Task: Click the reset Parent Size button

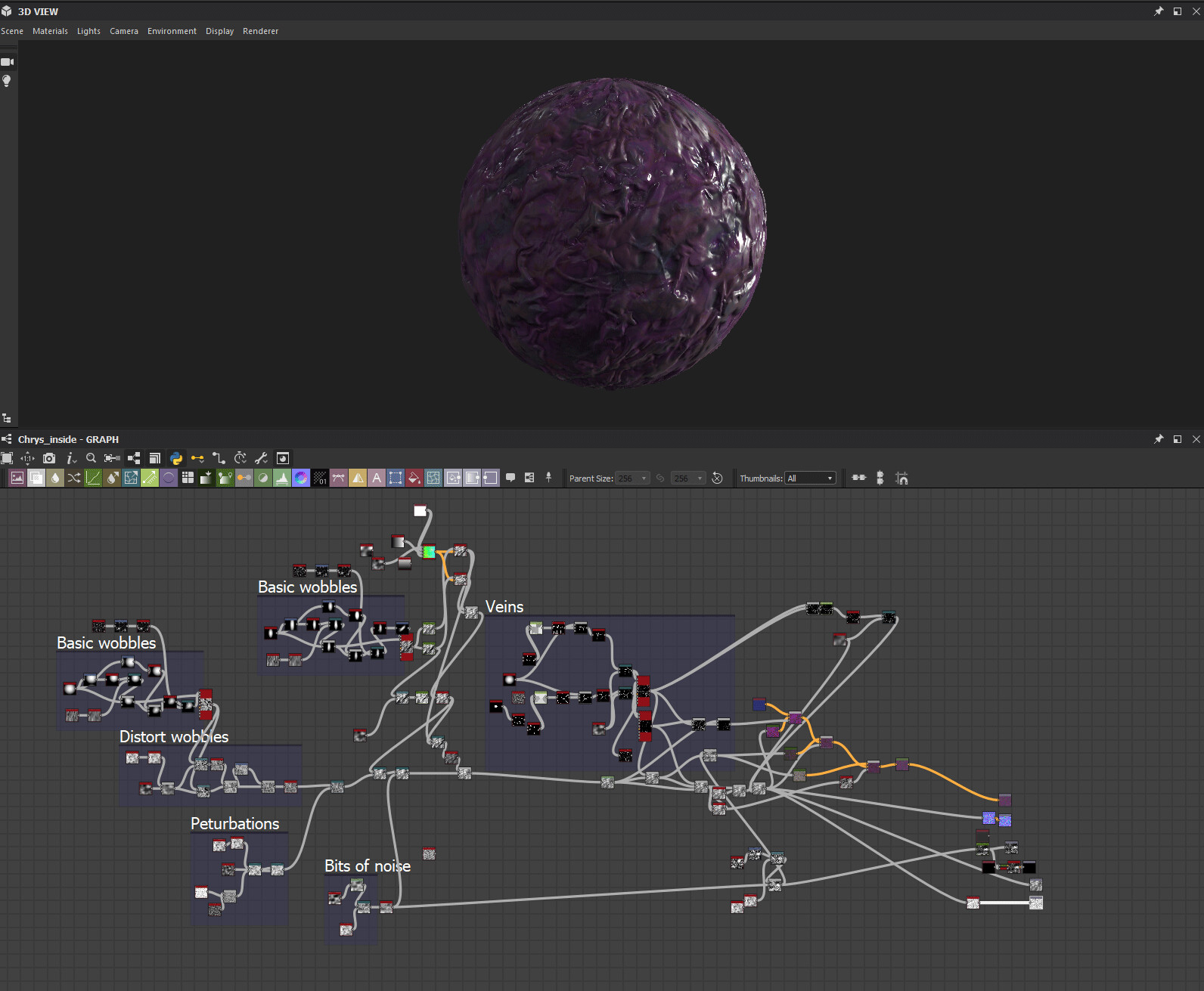Action: click(x=718, y=478)
